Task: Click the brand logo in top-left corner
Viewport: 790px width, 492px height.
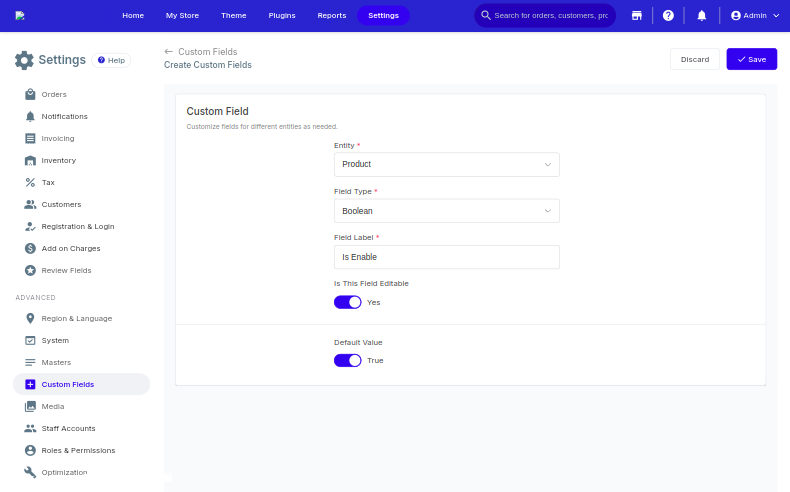Action: click(x=20, y=16)
